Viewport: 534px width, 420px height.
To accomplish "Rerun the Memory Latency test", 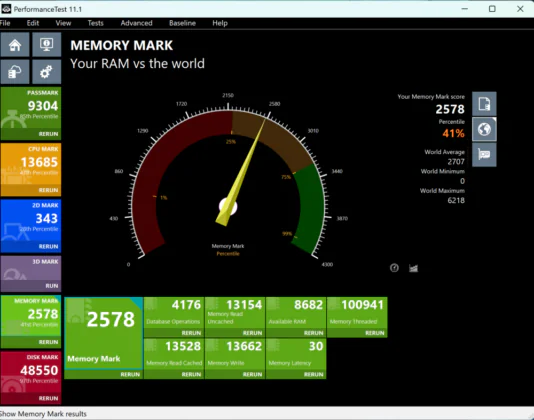I will [313, 374].
